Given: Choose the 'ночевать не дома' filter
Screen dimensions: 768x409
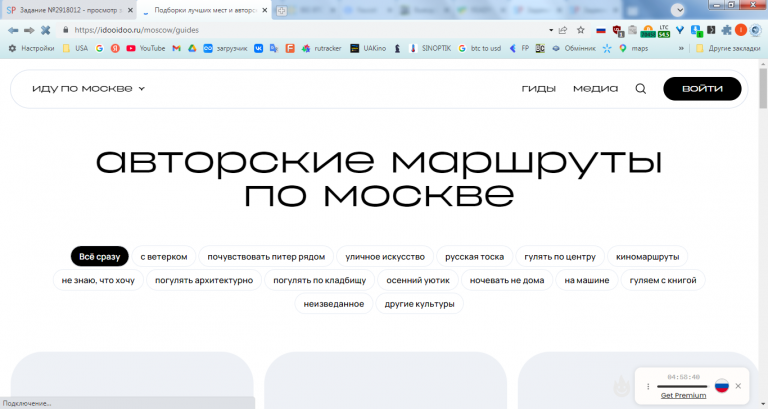Looking at the screenshot, I should pos(507,280).
